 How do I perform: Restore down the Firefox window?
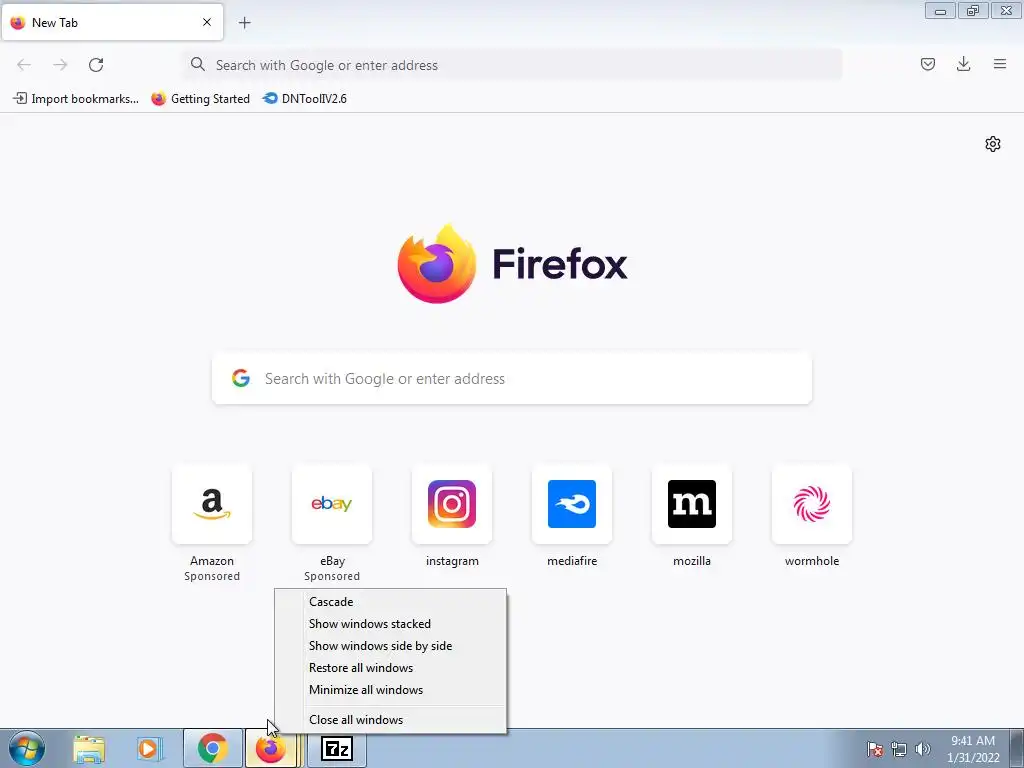973,10
